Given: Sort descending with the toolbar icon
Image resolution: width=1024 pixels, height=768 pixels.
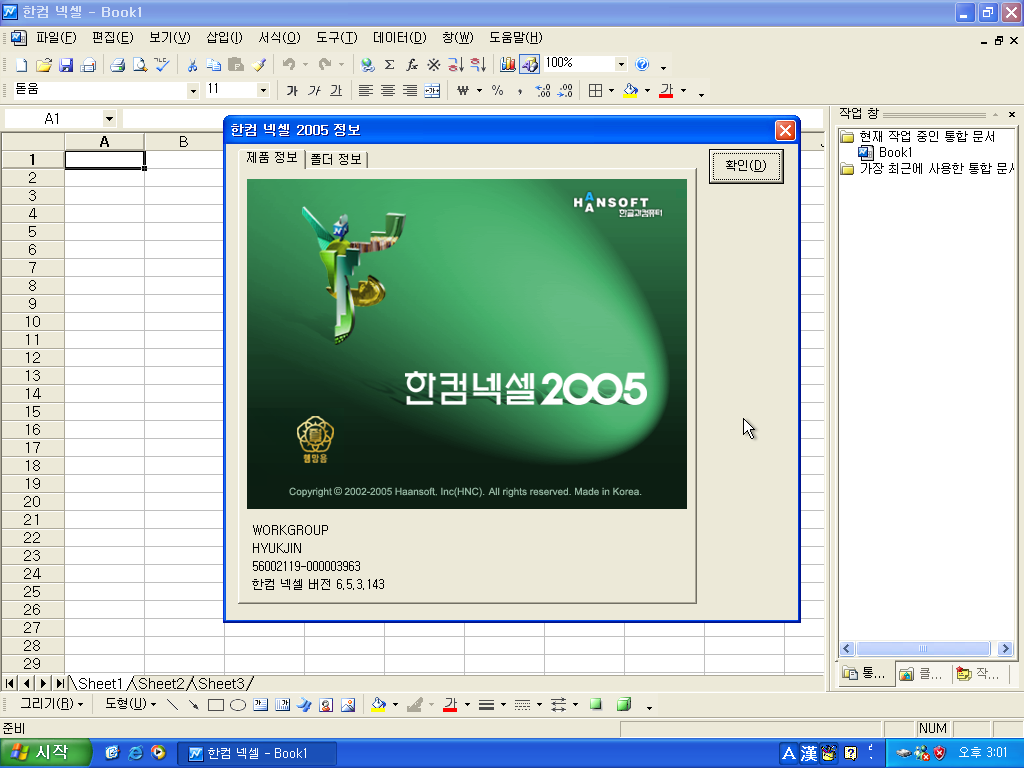Looking at the screenshot, I should tap(478, 65).
